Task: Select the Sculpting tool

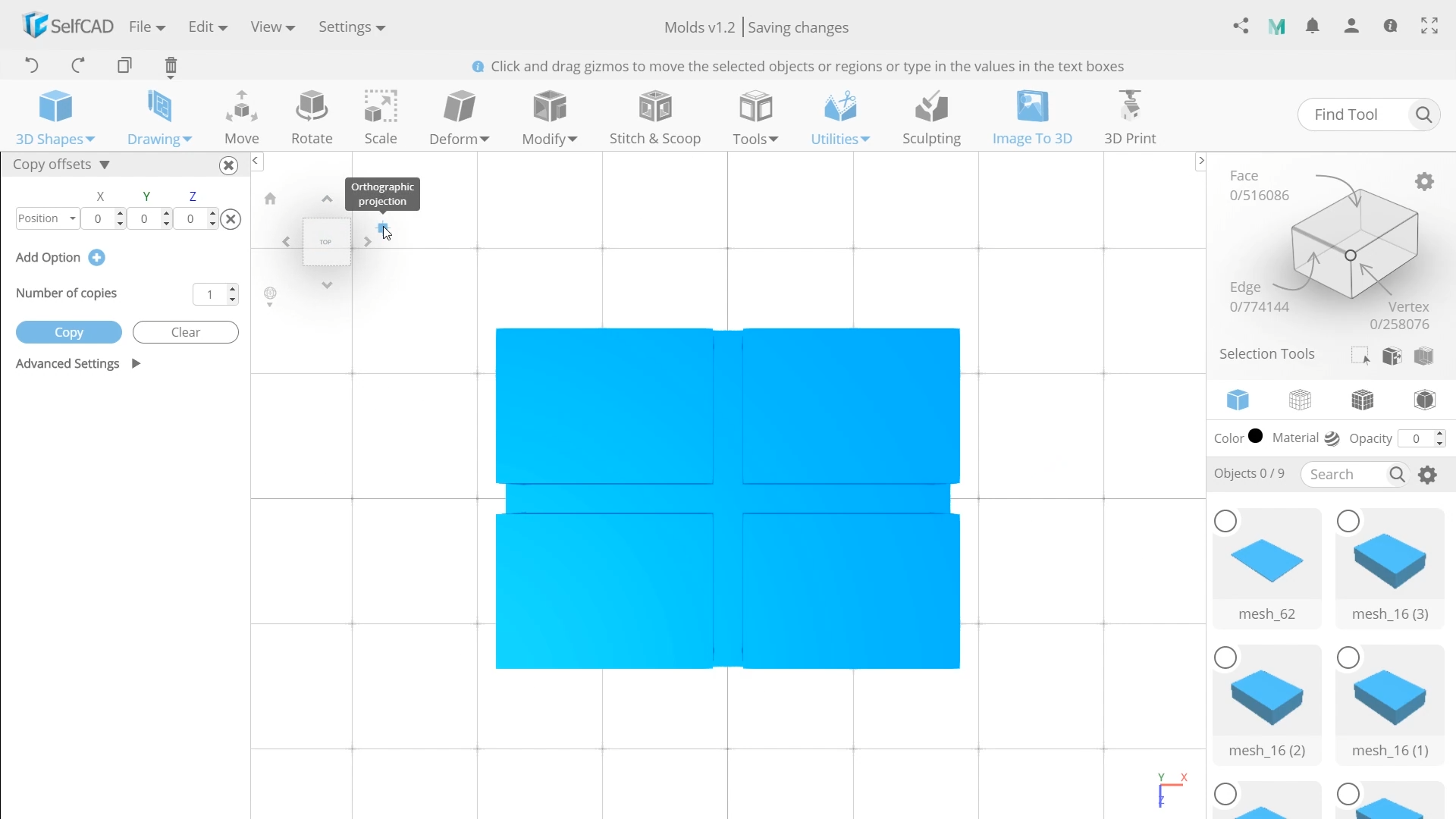Action: tap(931, 114)
